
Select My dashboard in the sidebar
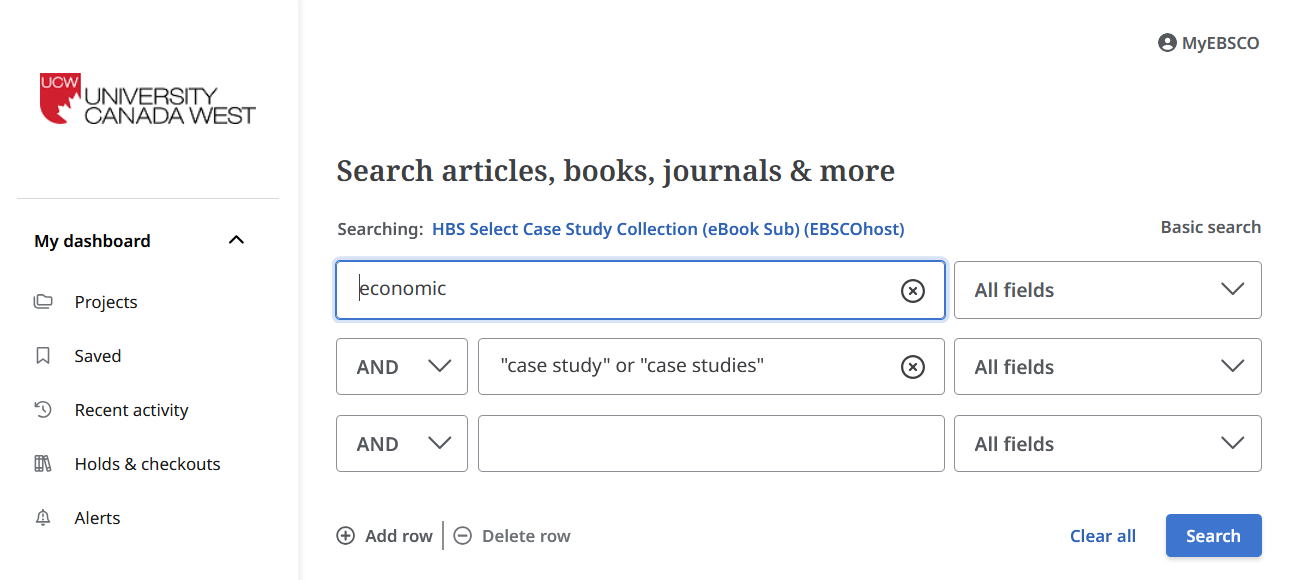(x=92, y=240)
